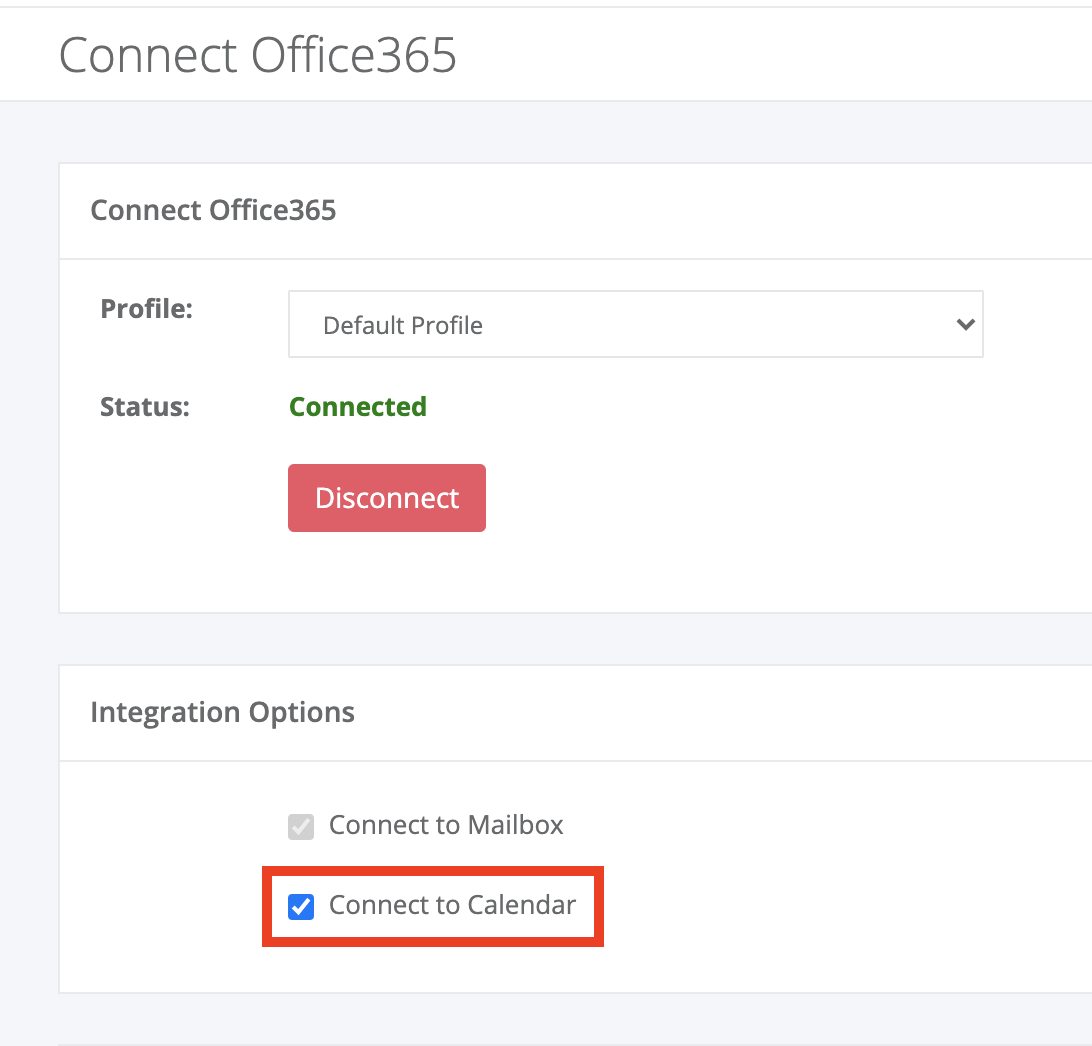Viewport: 1092px width, 1046px height.
Task: Click the blue checkmark icon beside Calendar
Action: click(x=301, y=907)
